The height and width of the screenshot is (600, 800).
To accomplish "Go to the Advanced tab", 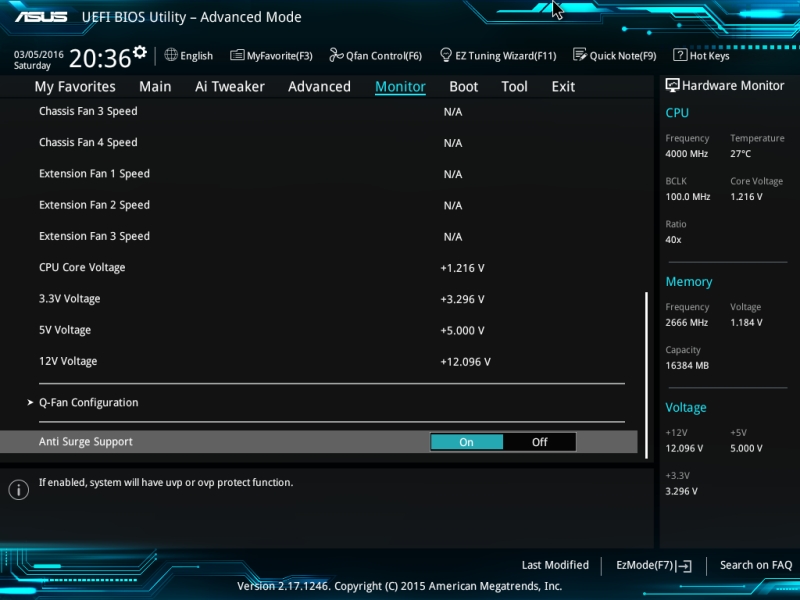I will coord(319,87).
